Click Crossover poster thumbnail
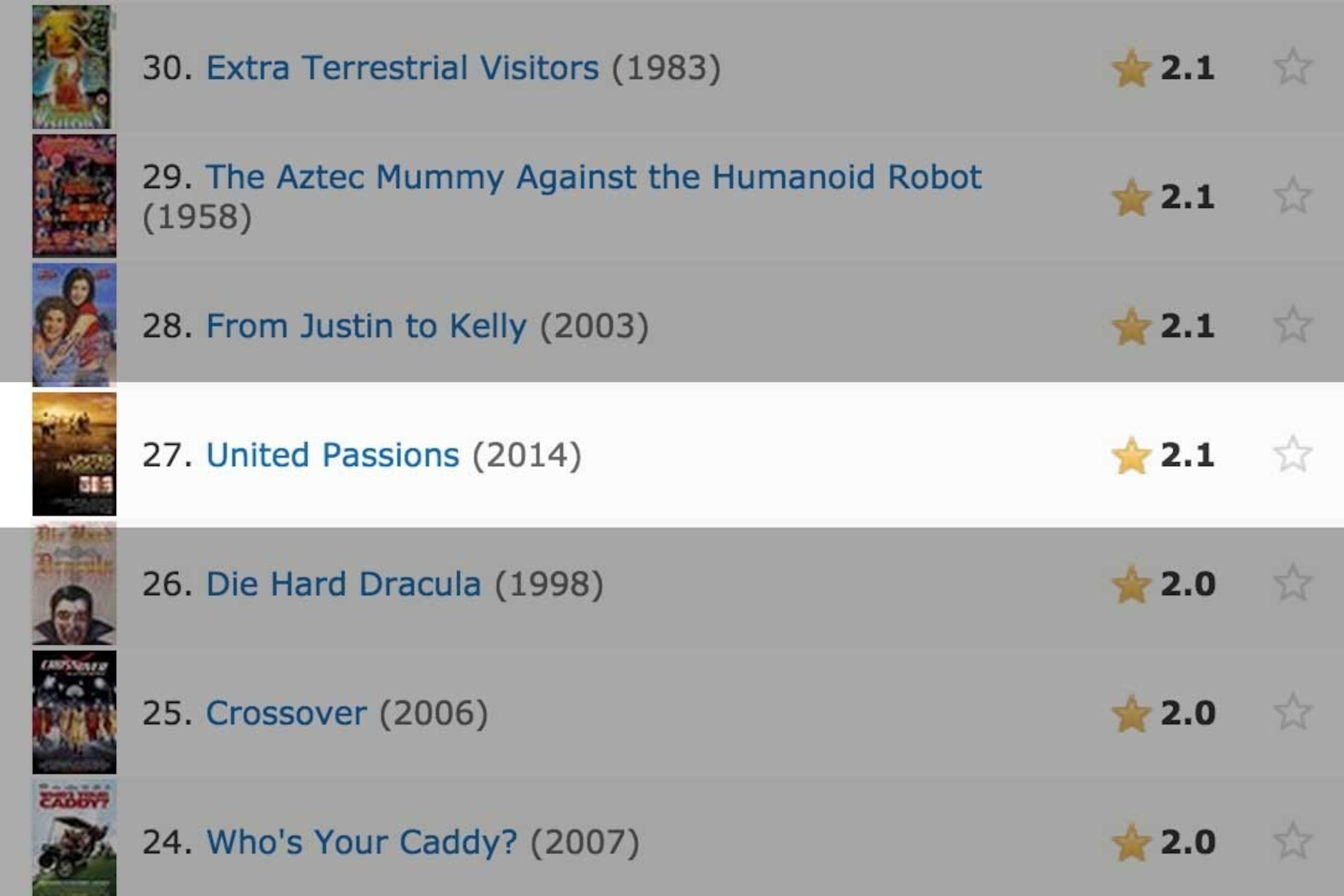 74,713
